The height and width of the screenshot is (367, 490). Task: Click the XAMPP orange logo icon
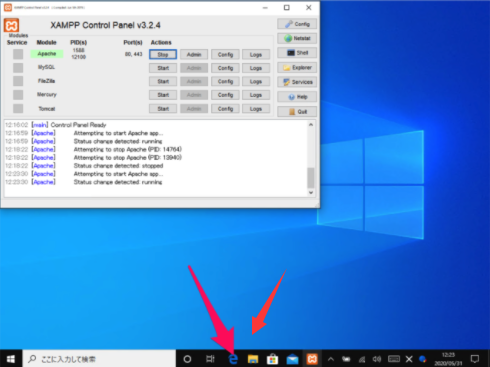[x=11, y=25]
